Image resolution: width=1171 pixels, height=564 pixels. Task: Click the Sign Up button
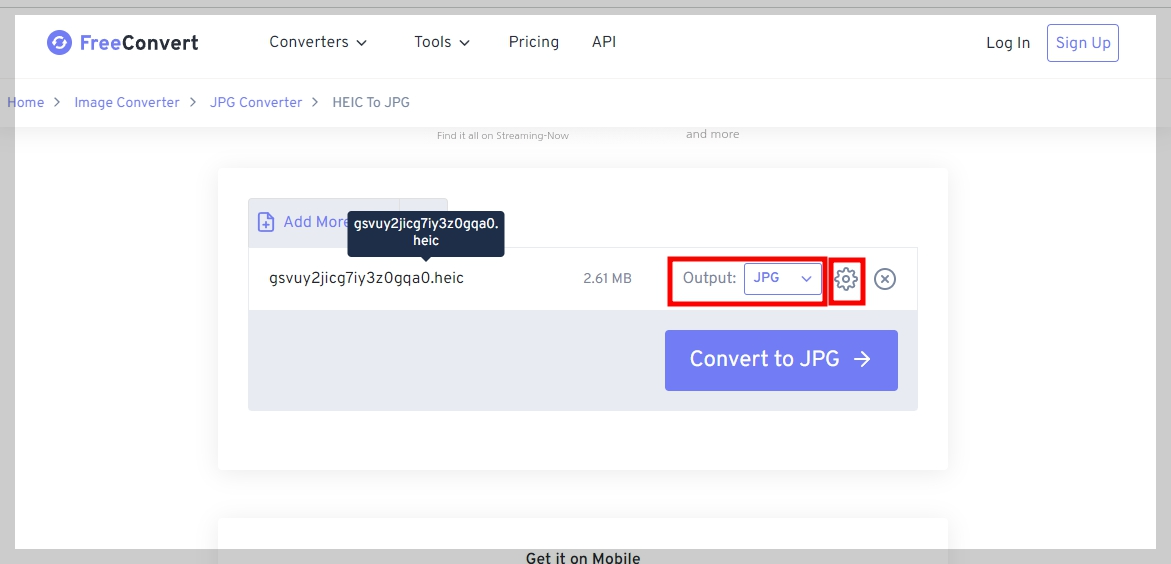[1082, 43]
